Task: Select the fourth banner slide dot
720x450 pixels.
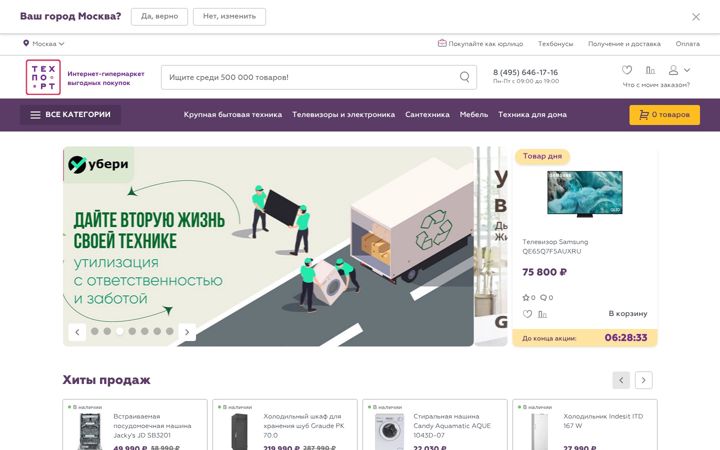Action: pos(132,331)
